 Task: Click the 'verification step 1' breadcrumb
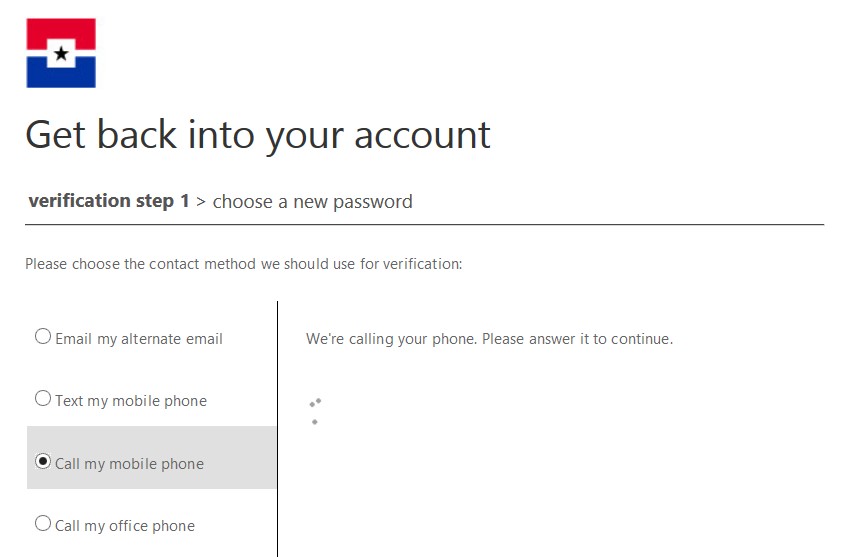[x=109, y=201]
